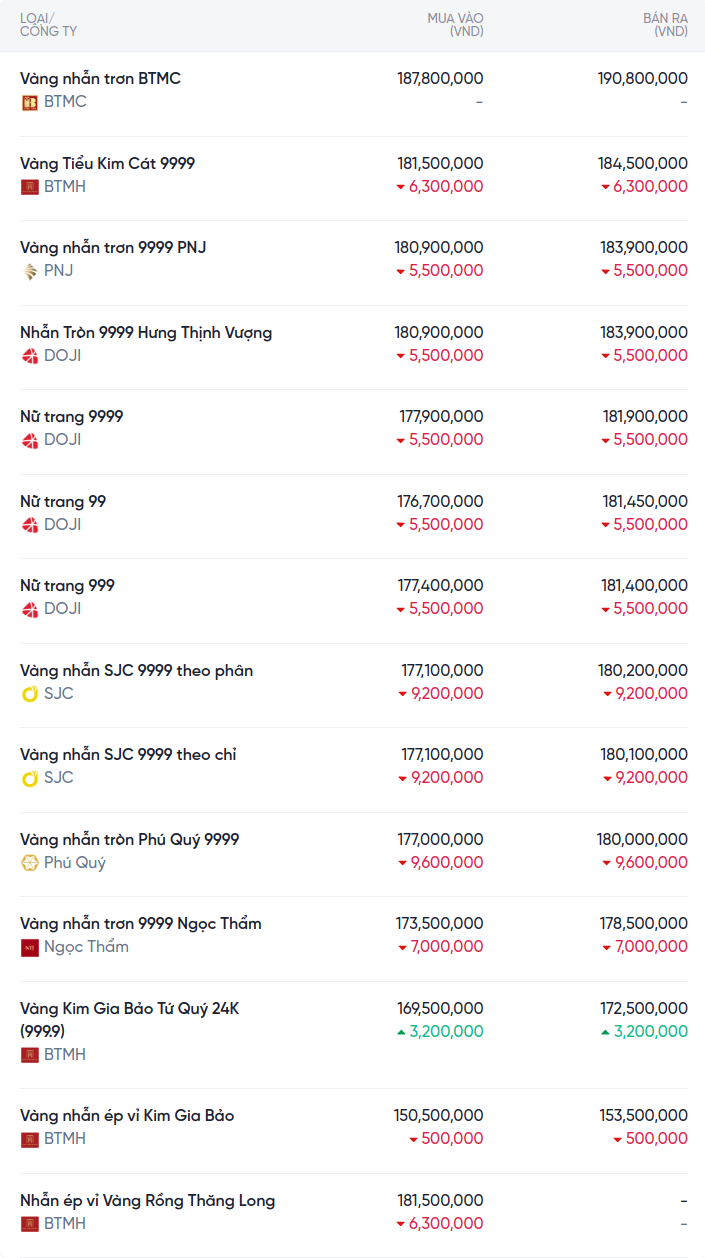
Task: Click the BÁN RA column header
Action: tap(665, 25)
